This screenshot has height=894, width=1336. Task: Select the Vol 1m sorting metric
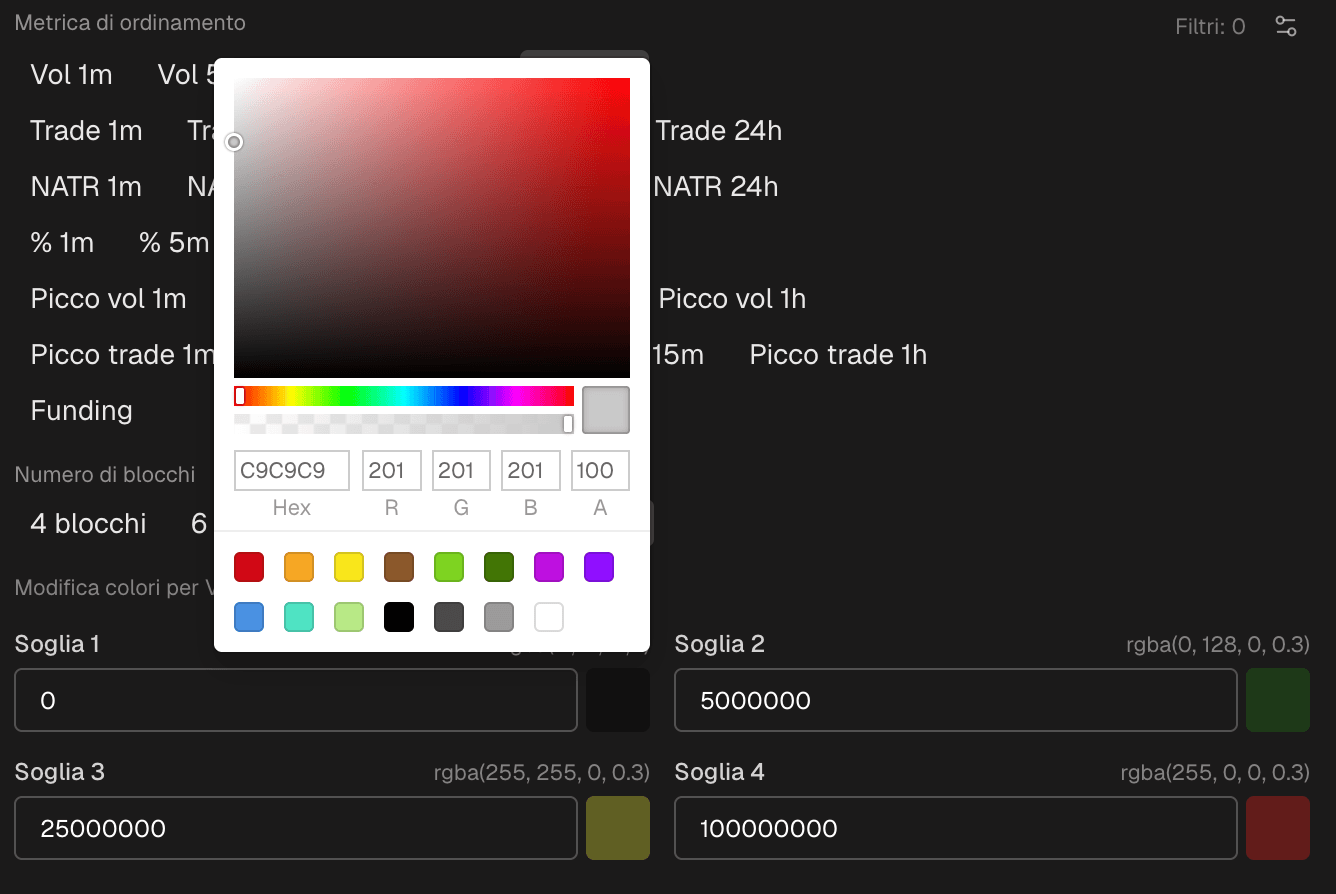(71, 75)
